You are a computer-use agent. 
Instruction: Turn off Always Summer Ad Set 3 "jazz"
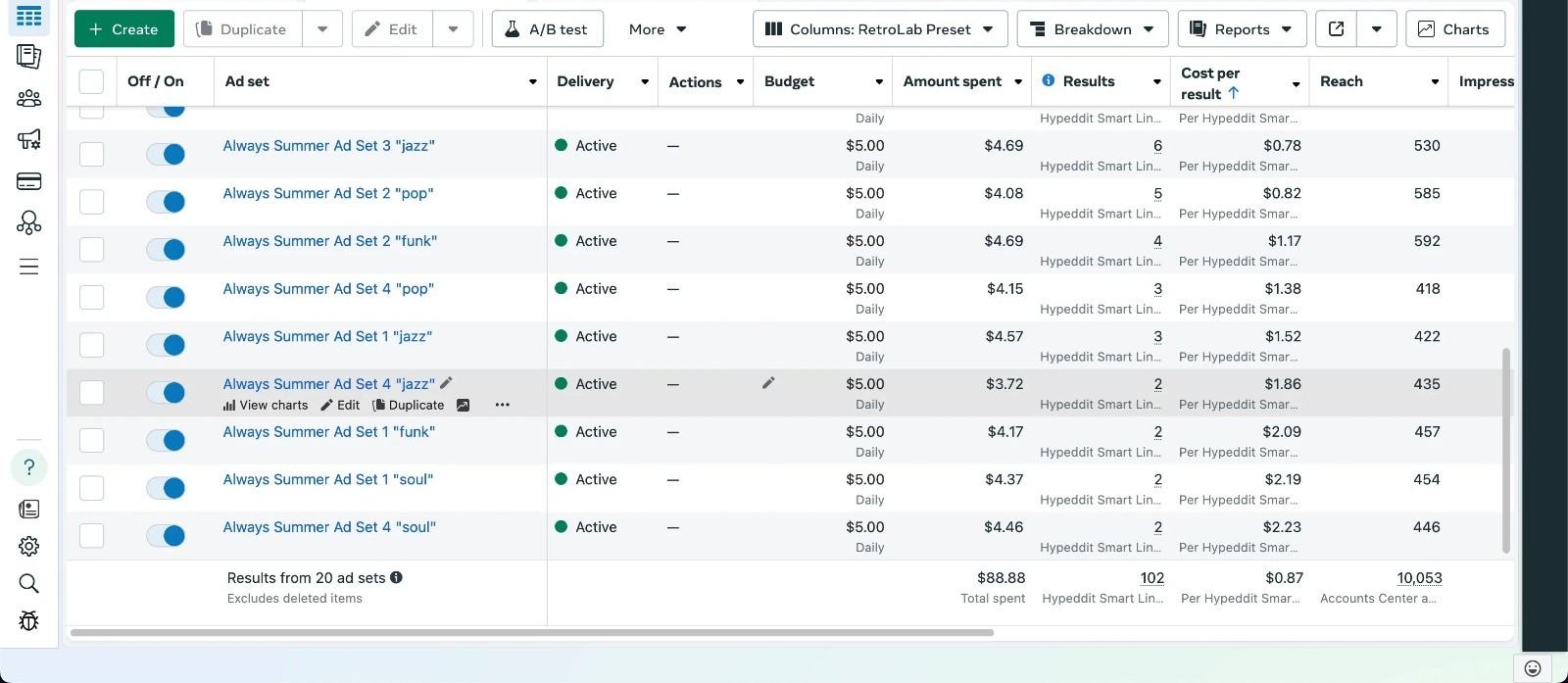166,154
